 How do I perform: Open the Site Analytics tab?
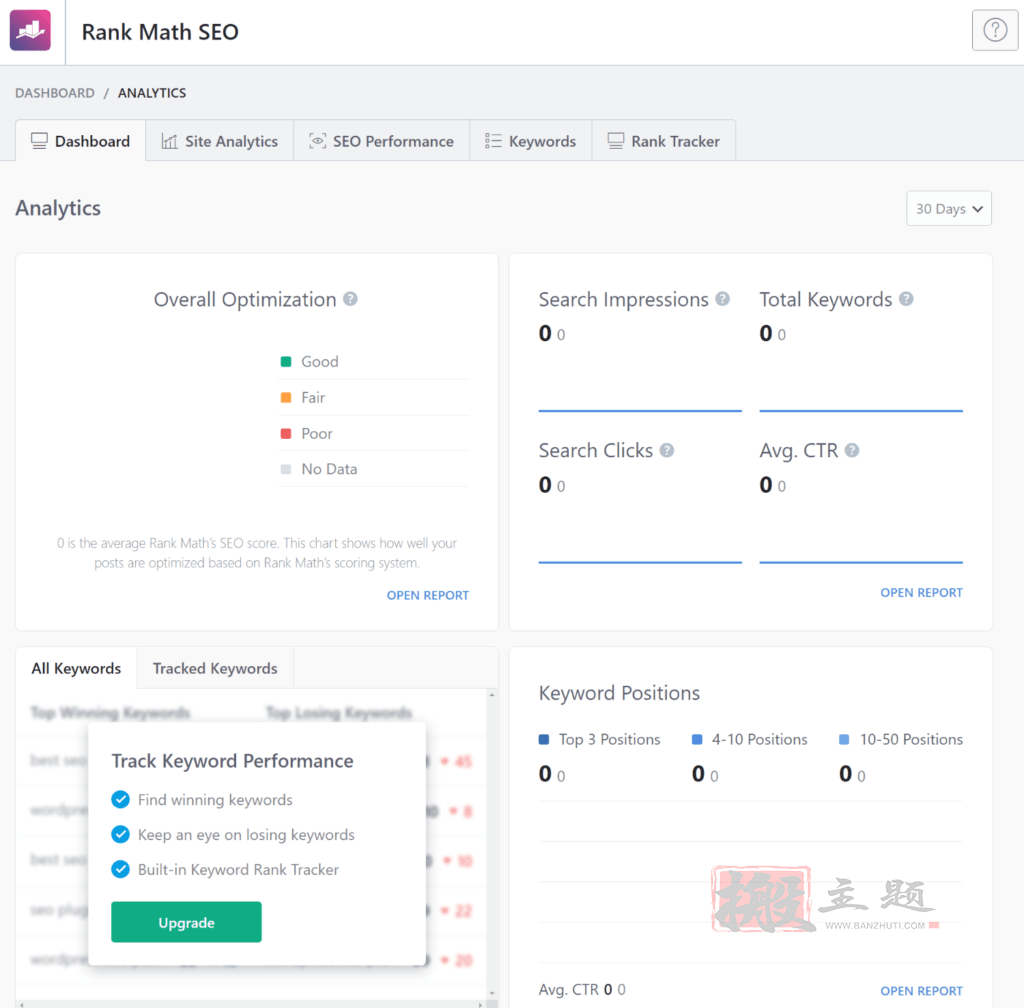[219, 141]
